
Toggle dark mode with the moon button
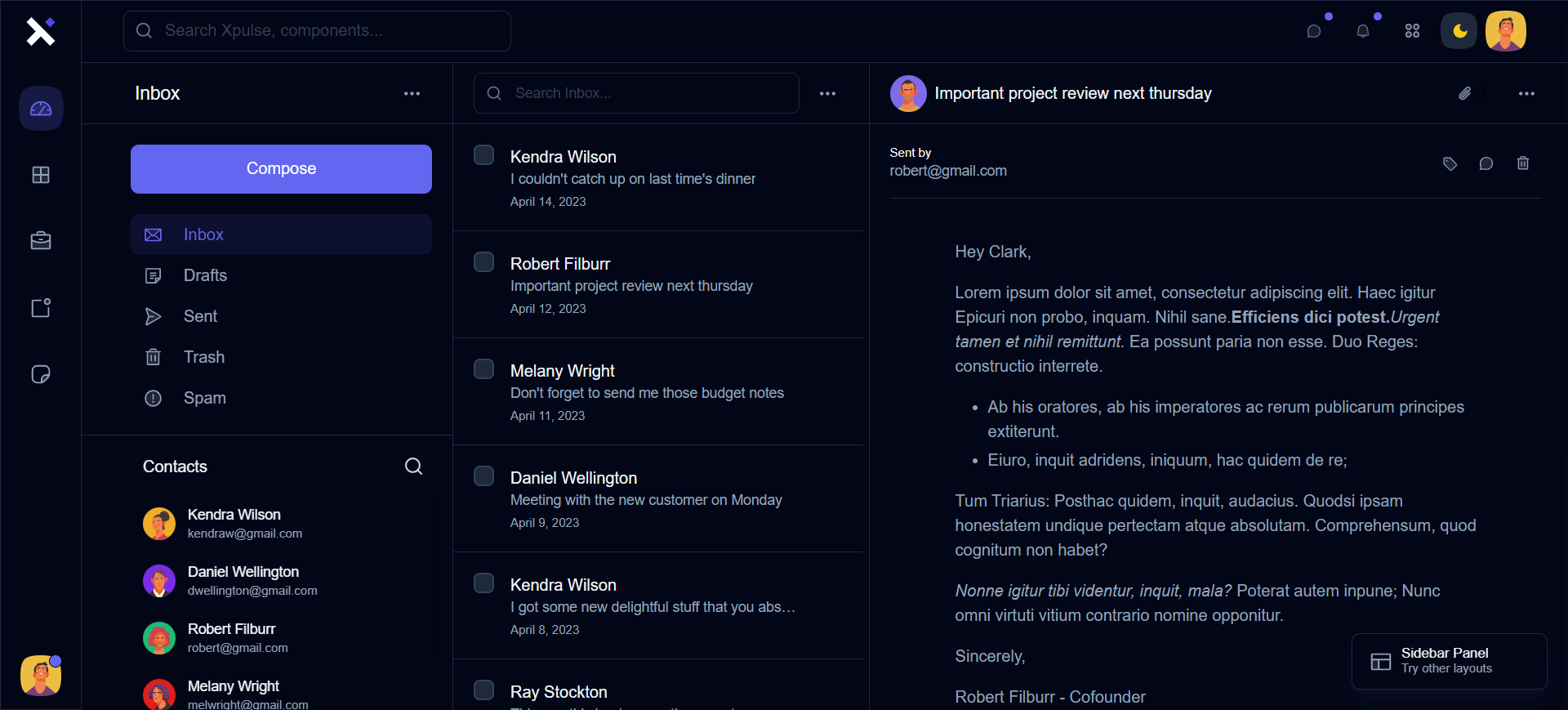coord(1459,31)
